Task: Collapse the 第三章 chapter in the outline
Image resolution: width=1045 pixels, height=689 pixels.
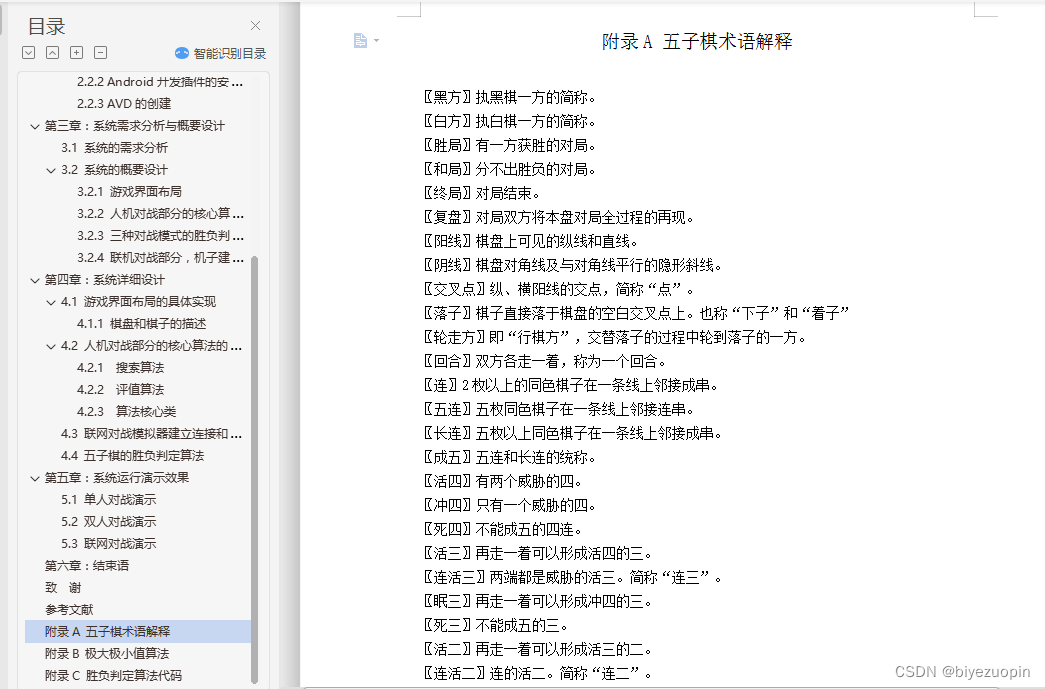Action: tap(35, 125)
